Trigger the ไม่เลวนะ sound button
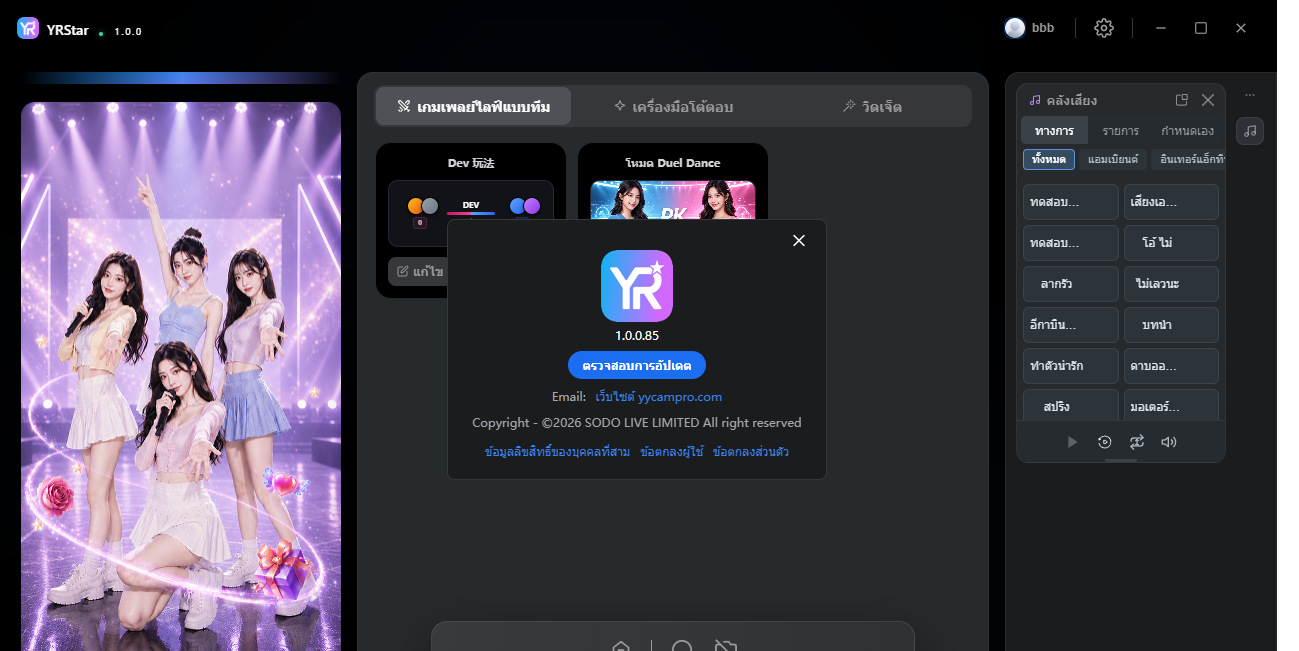This screenshot has height=651, width=1299. coord(1171,284)
